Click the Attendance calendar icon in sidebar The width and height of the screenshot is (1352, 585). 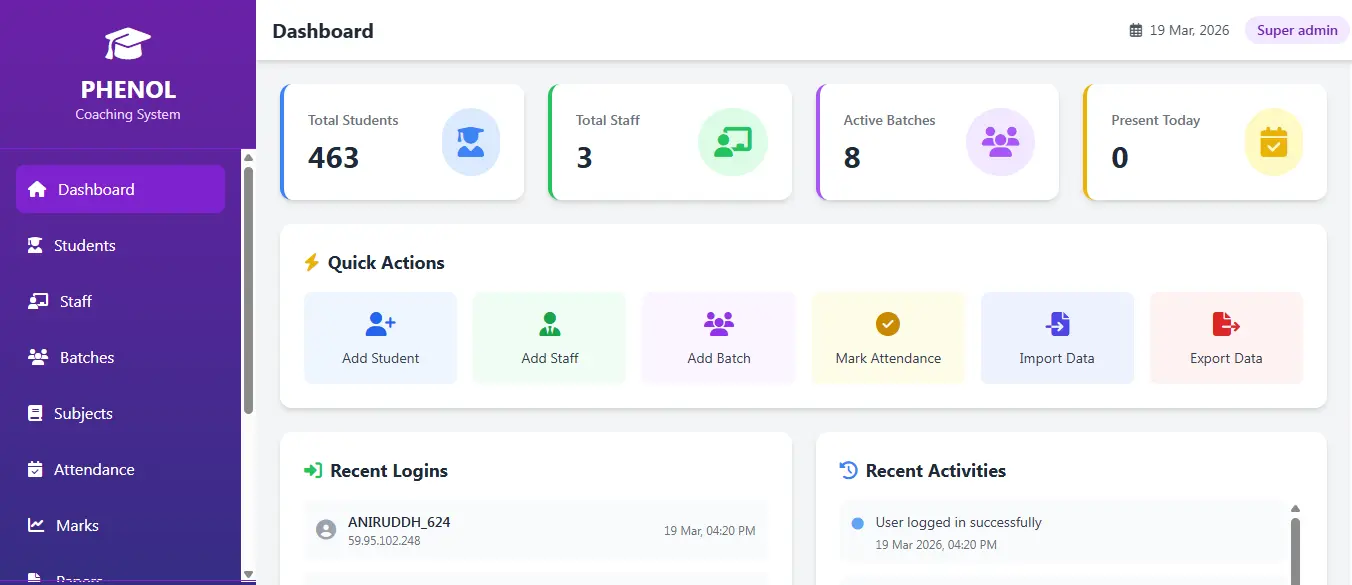click(35, 469)
